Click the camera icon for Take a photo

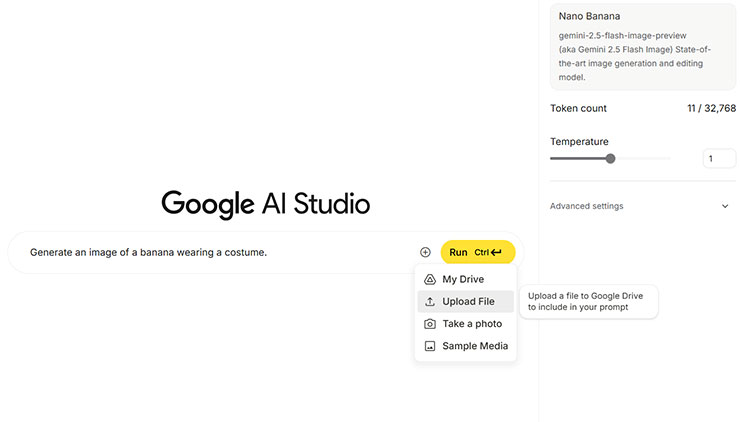(430, 324)
